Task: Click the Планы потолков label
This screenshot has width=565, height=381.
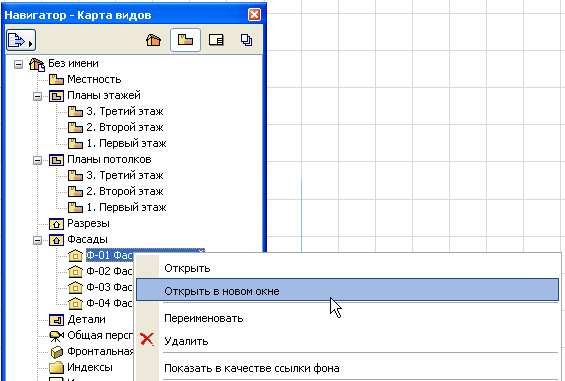Action: coord(109,159)
